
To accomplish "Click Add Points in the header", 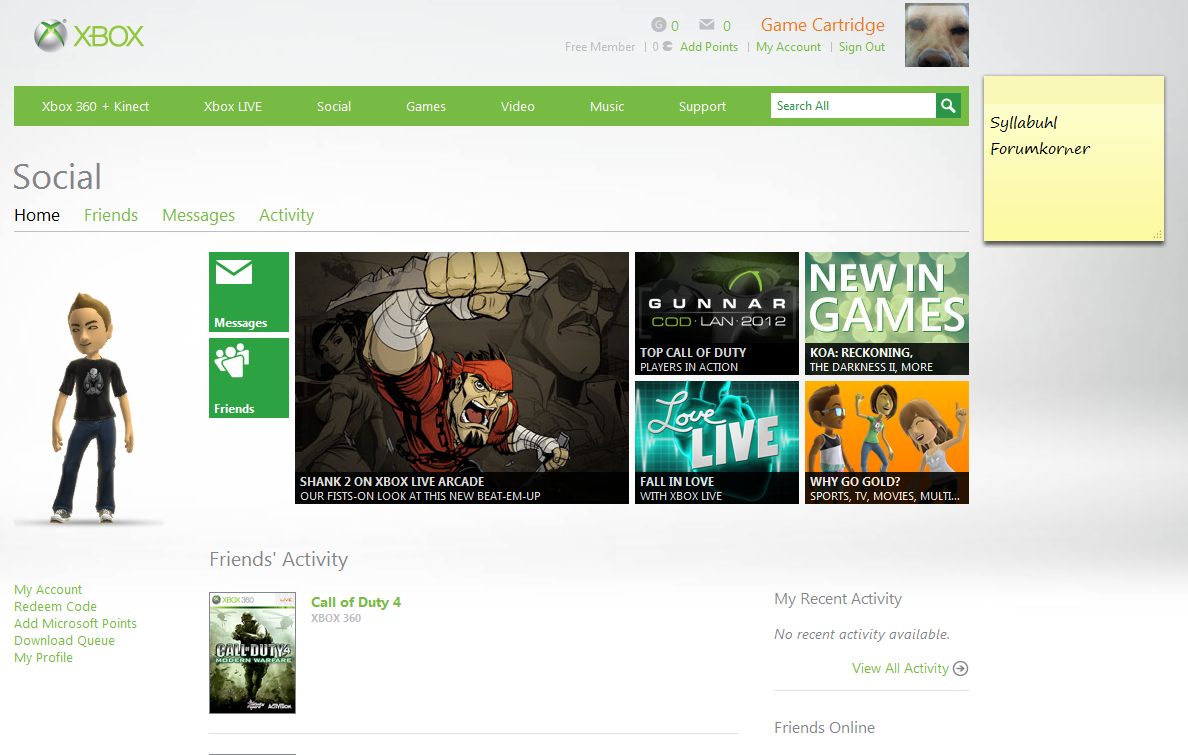I will pyautogui.click(x=708, y=46).
